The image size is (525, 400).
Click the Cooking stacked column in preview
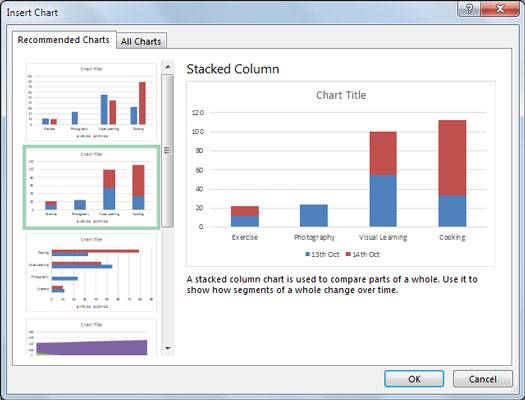tap(452, 173)
